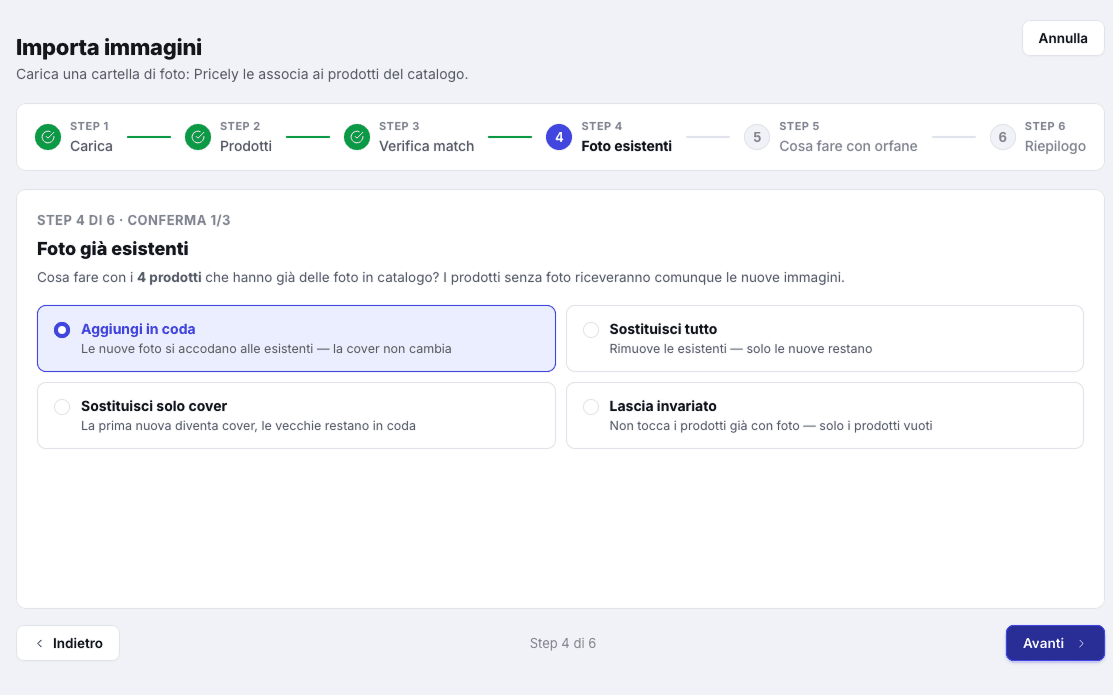Continue with the Avanti button label
Image resolution: width=1113 pixels, height=695 pixels.
pyautogui.click(x=1043, y=643)
